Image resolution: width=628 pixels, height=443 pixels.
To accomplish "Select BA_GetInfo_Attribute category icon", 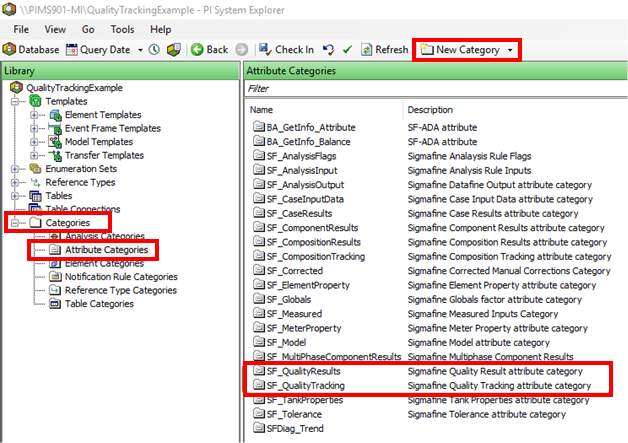I will [259, 127].
